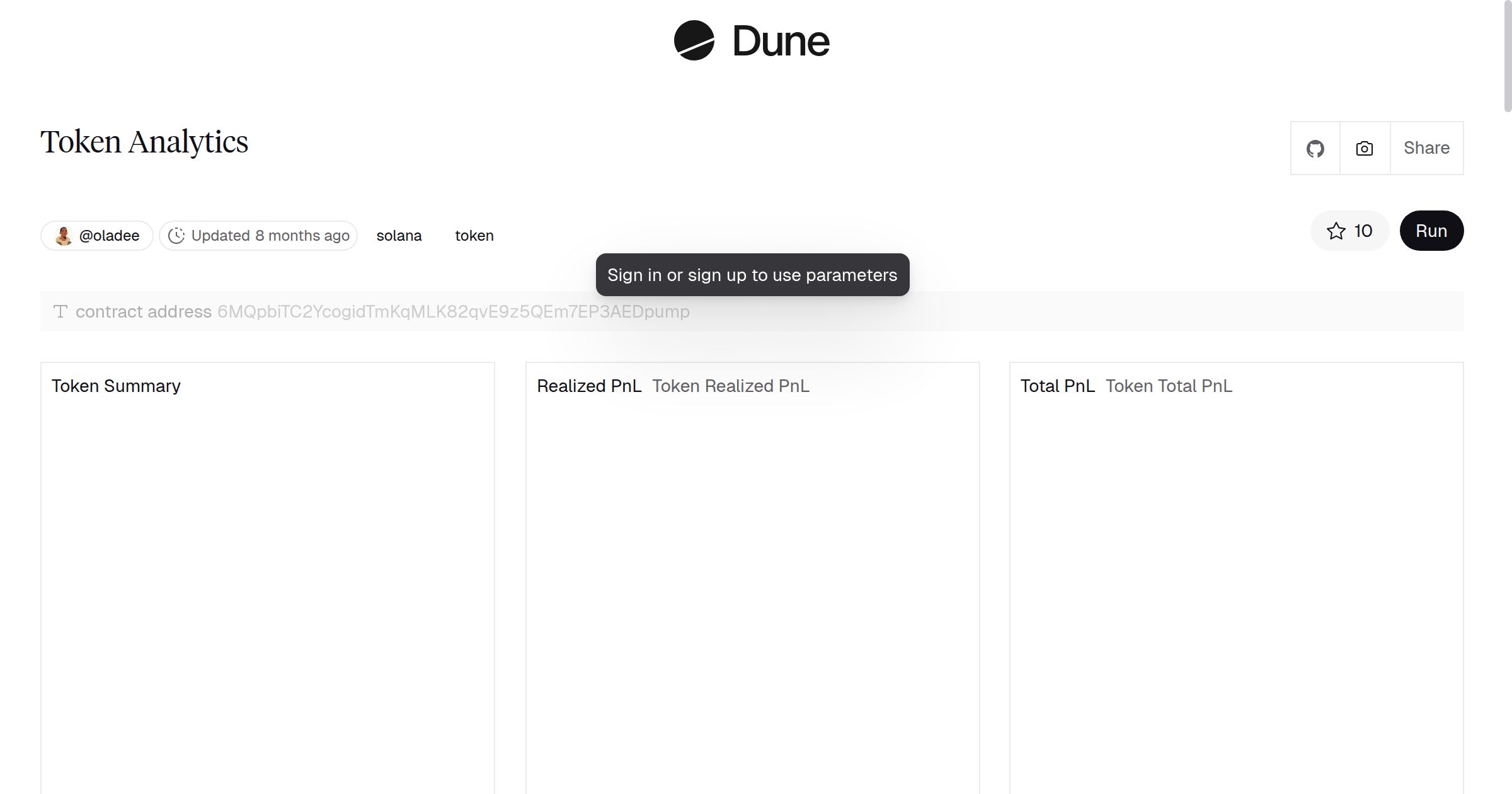Open the GitHub icon button
The width and height of the screenshot is (1512, 794).
[x=1315, y=149]
